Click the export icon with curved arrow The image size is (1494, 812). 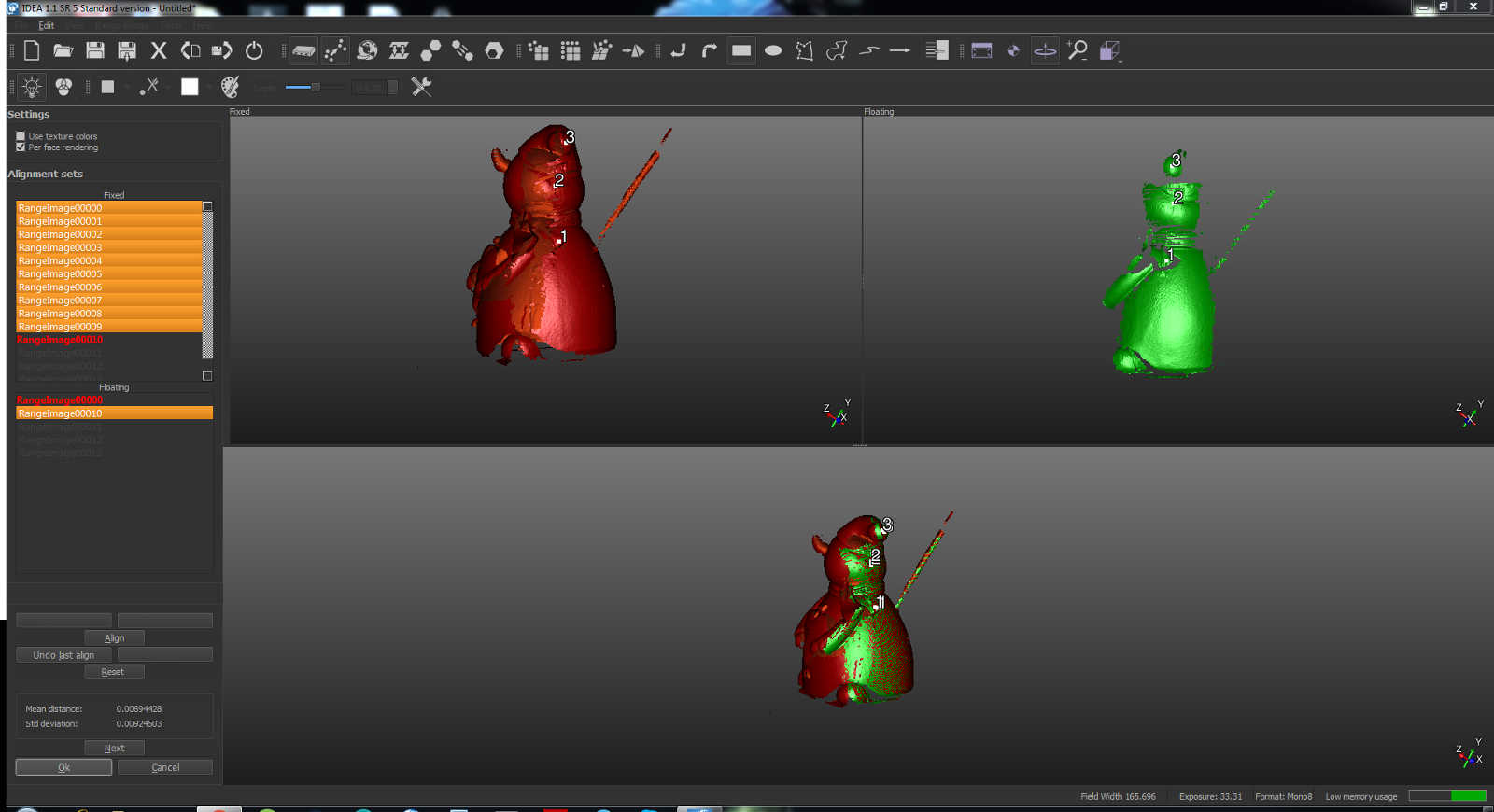[221, 50]
